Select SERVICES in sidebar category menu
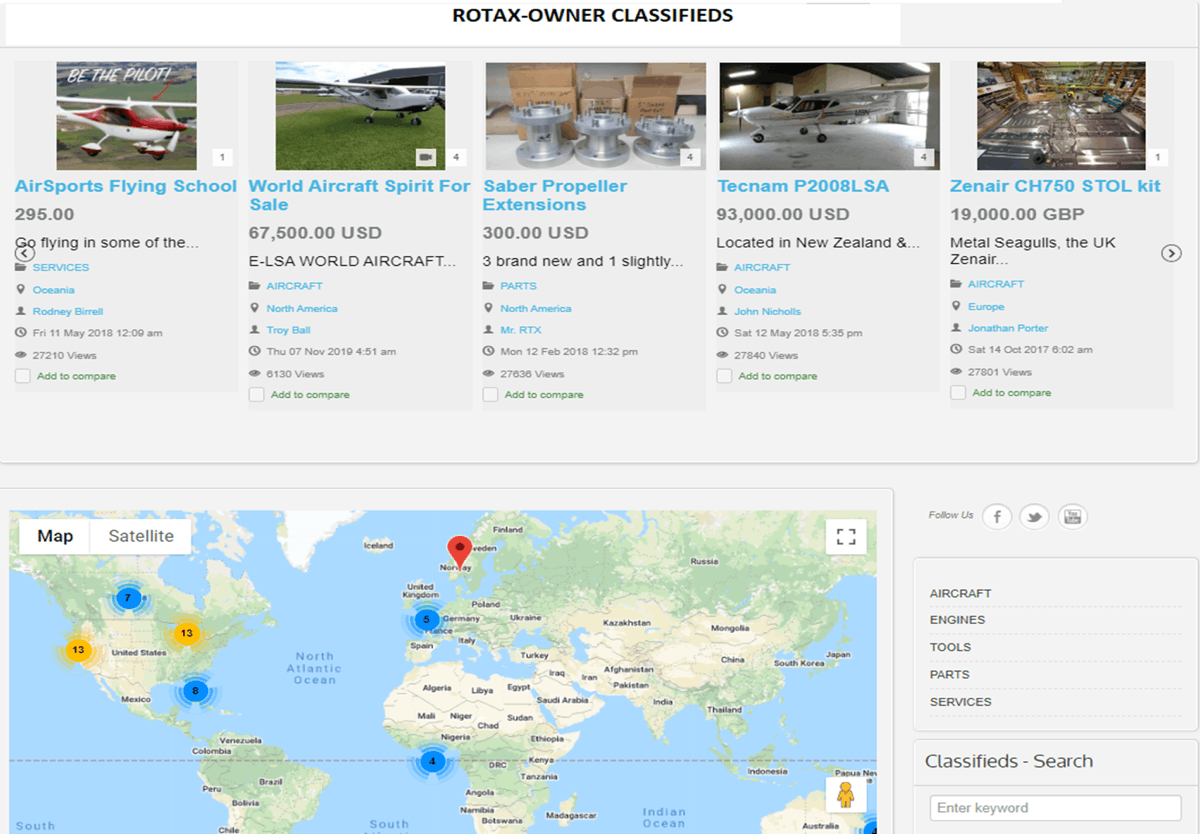Image resolution: width=1200 pixels, height=834 pixels. click(x=961, y=701)
